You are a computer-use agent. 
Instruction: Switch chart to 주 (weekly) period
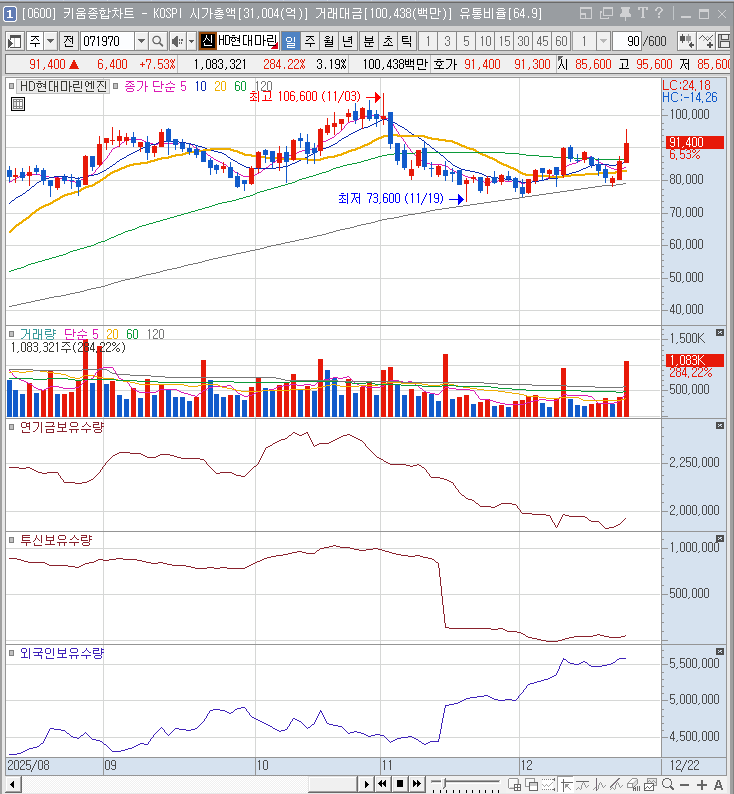tap(310, 41)
